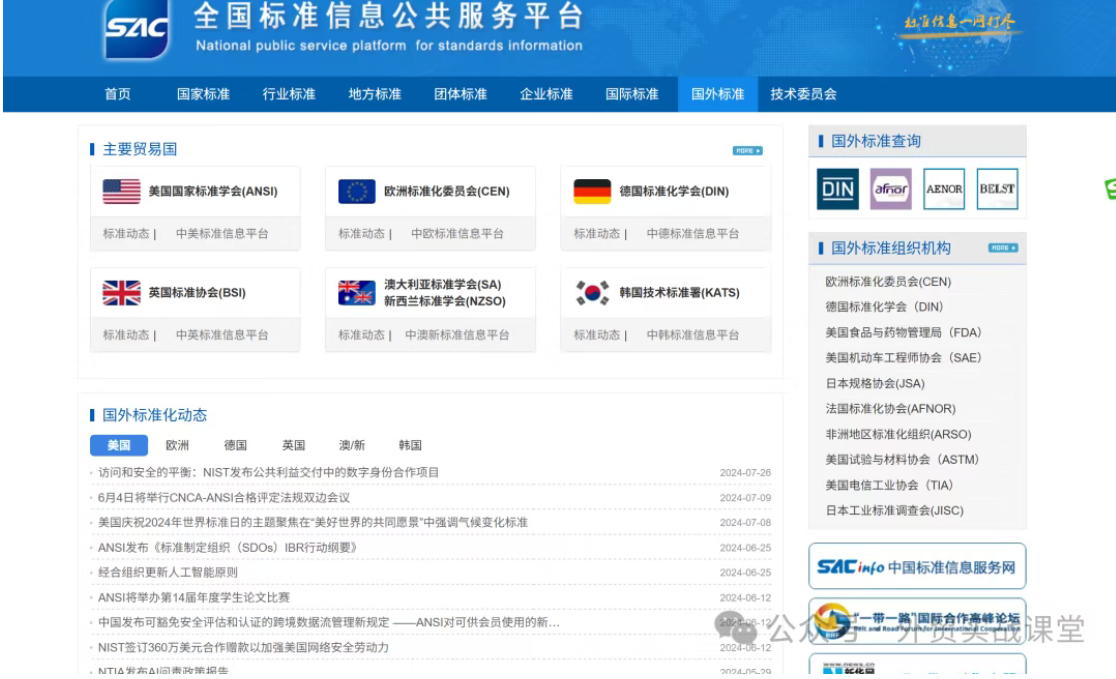
Task: Expand more in 国外标准组织机构 panel
Action: tap(1003, 248)
